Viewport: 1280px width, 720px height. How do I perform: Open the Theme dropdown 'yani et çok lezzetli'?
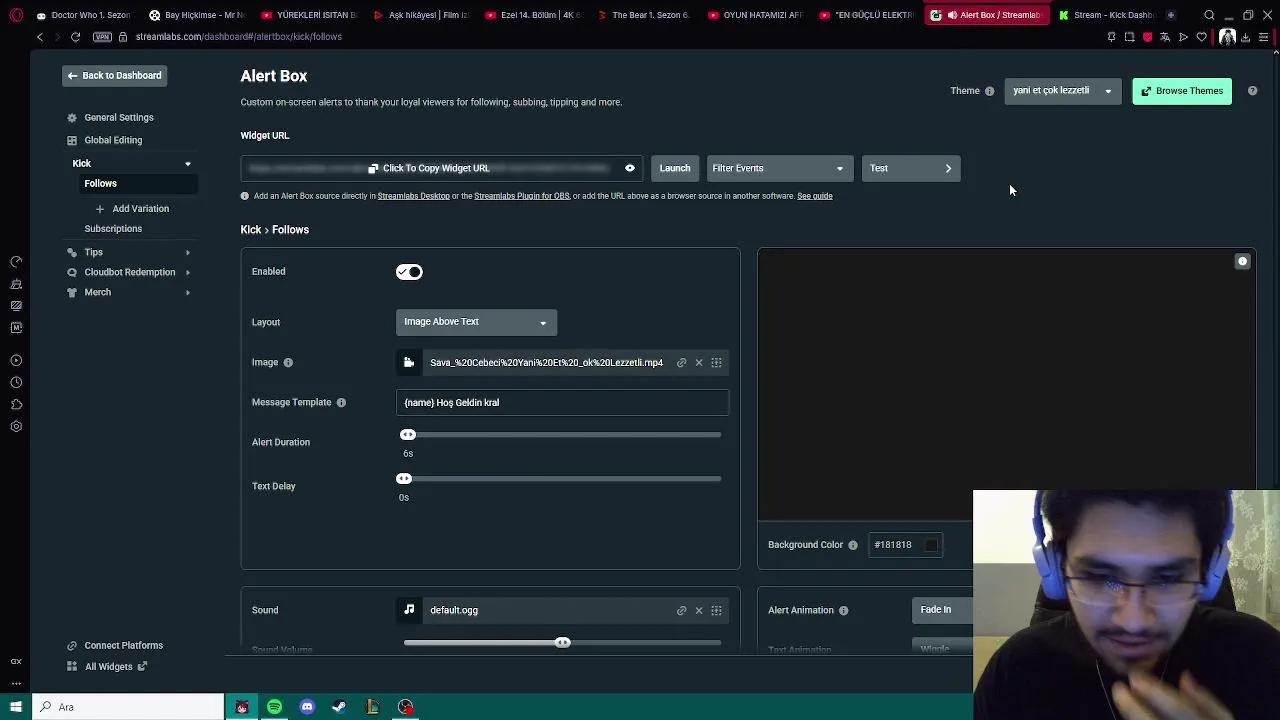tap(1063, 91)
